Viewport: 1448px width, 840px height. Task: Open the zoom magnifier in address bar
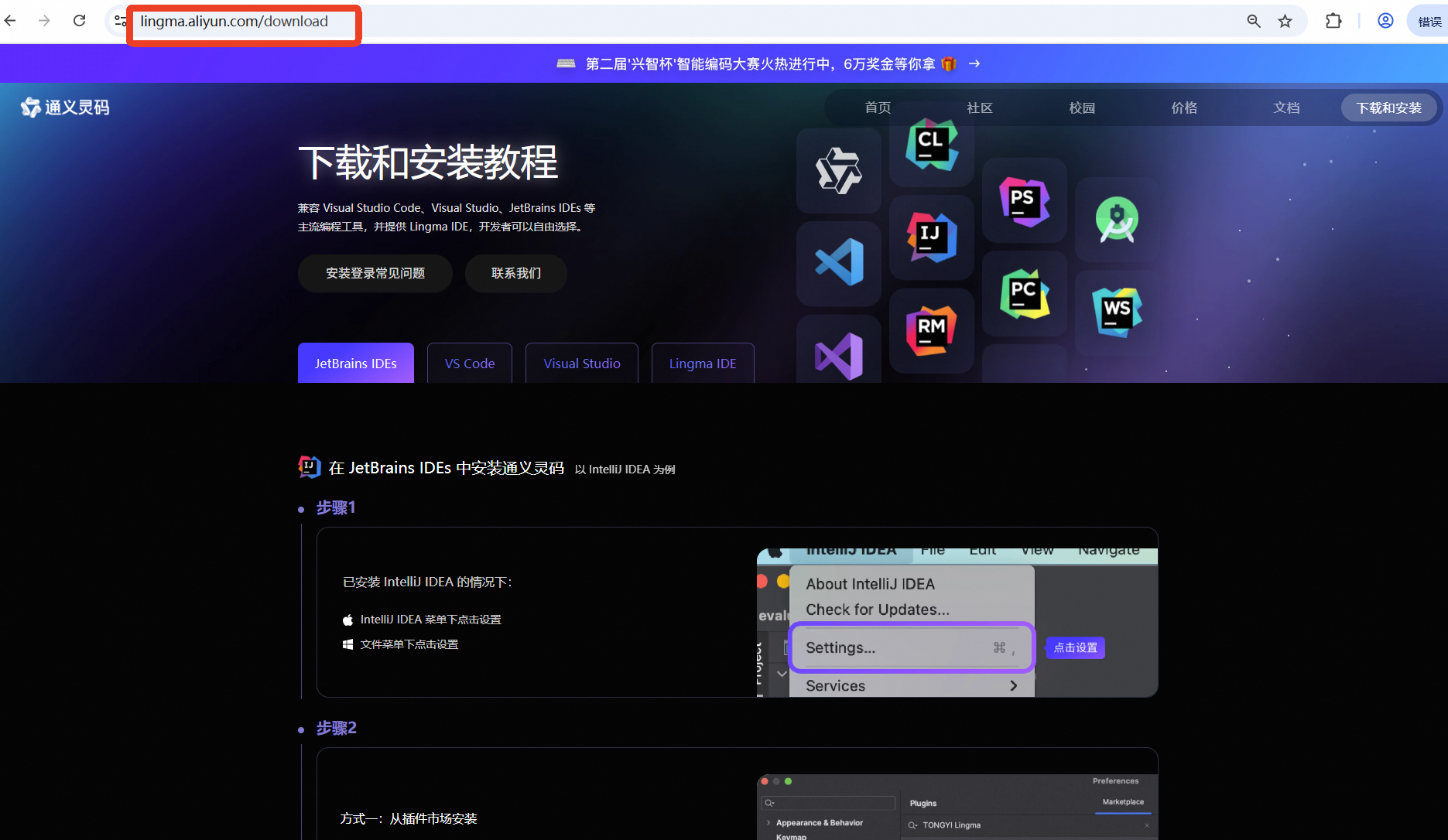coord(1254,21)
